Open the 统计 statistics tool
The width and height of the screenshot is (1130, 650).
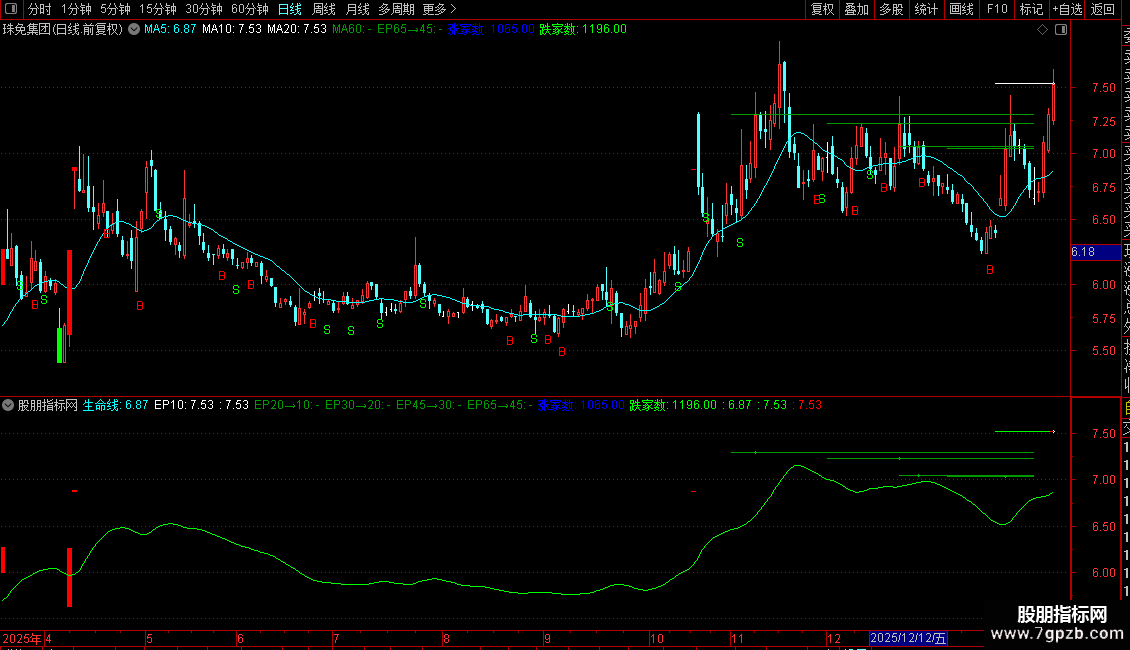pos(926,9)
